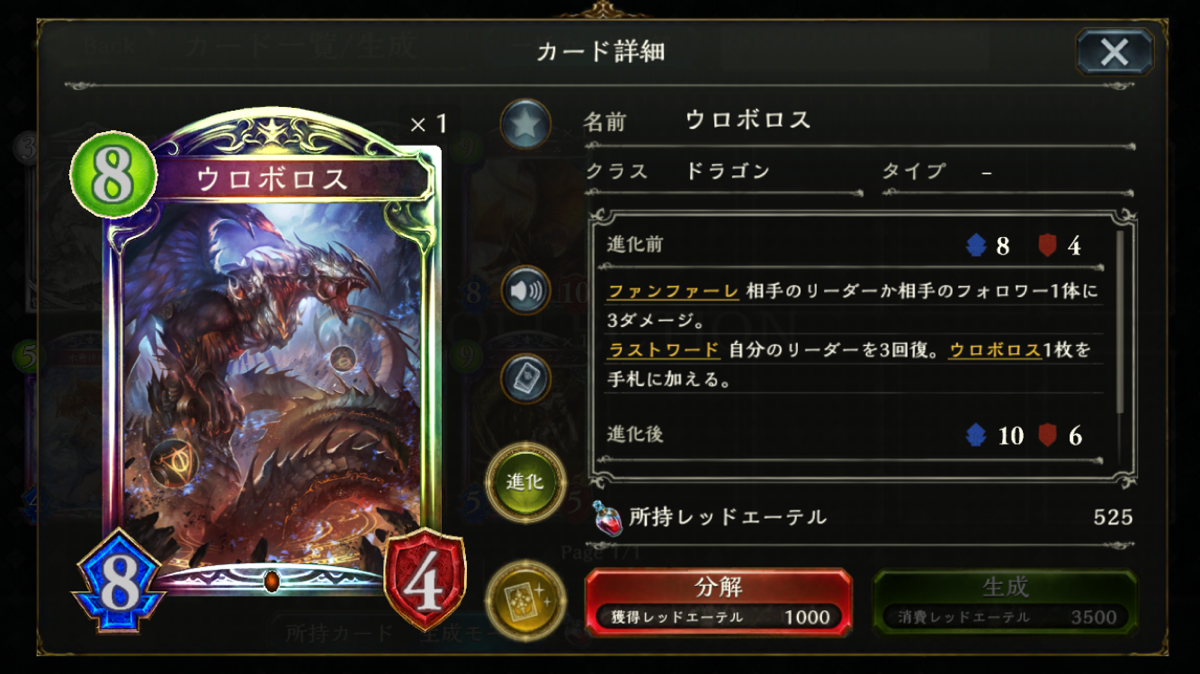Toggle the 進化 evolve view button
The image size is (1200, 674).
(x=526, y=482)
